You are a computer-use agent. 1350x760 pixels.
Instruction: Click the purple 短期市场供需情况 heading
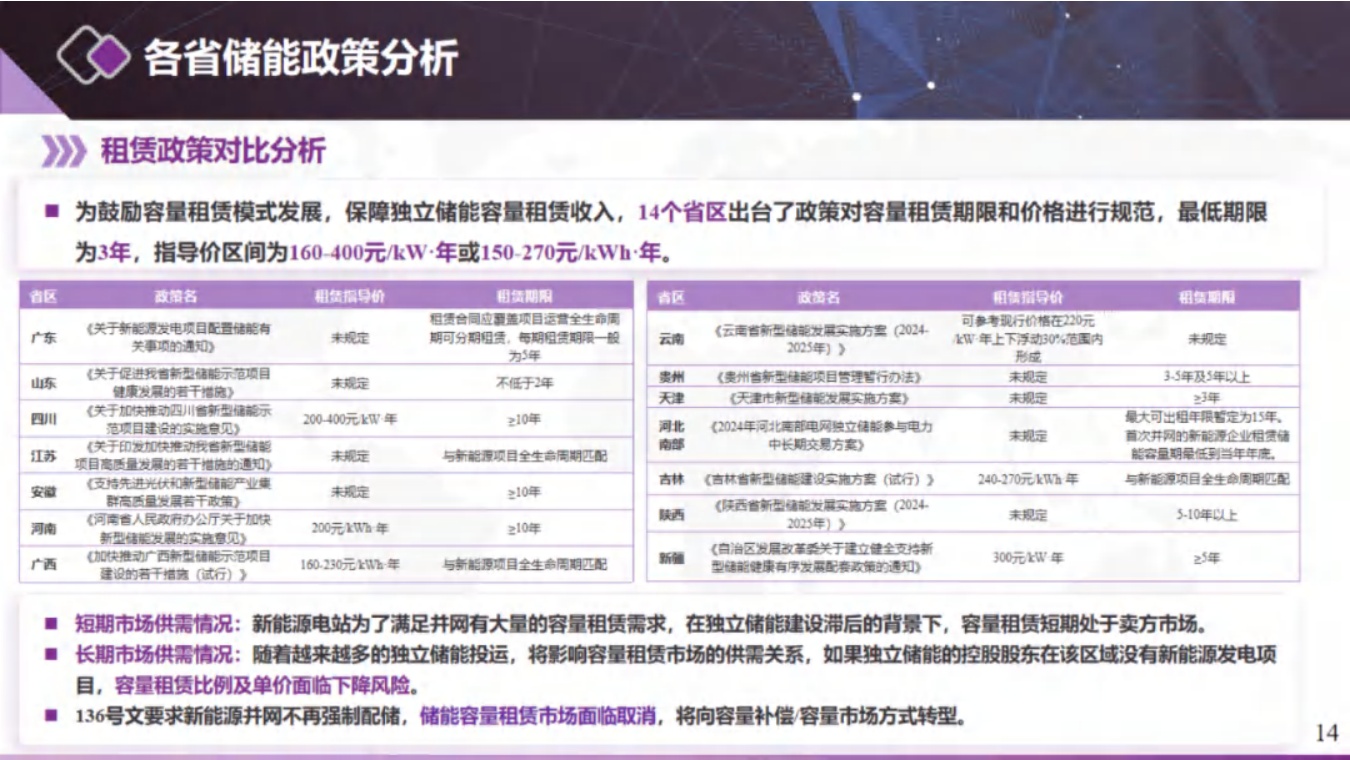coord(159,626)
